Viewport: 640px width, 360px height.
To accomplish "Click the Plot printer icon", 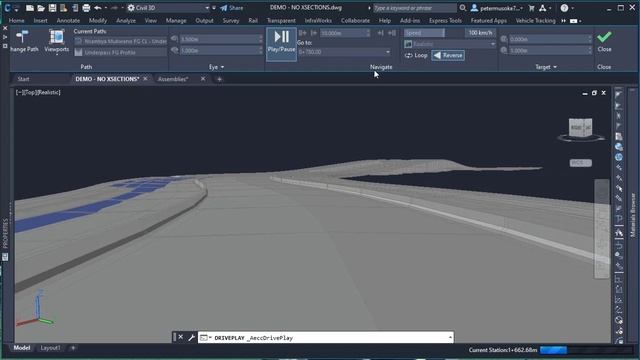I will tap(86, 8).
